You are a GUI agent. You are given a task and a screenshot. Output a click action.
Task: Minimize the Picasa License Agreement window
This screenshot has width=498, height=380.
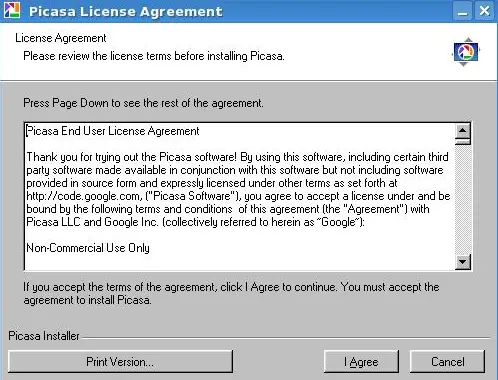tap(462, 11)
